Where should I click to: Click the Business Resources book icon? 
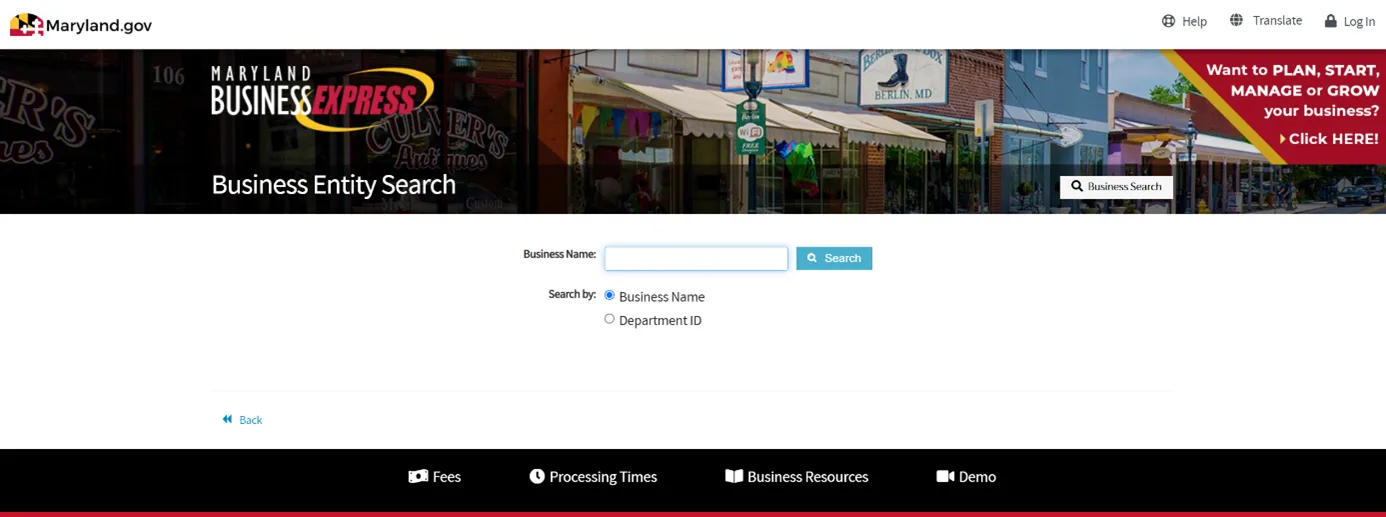point(734,477)
